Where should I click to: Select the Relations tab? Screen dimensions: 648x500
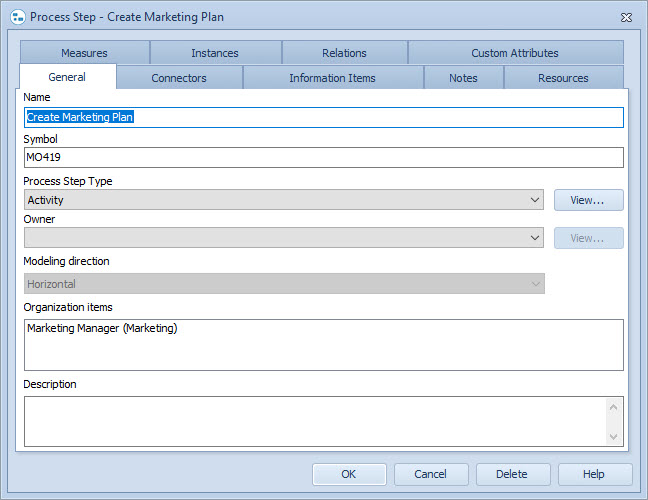[x=344, y=53]
